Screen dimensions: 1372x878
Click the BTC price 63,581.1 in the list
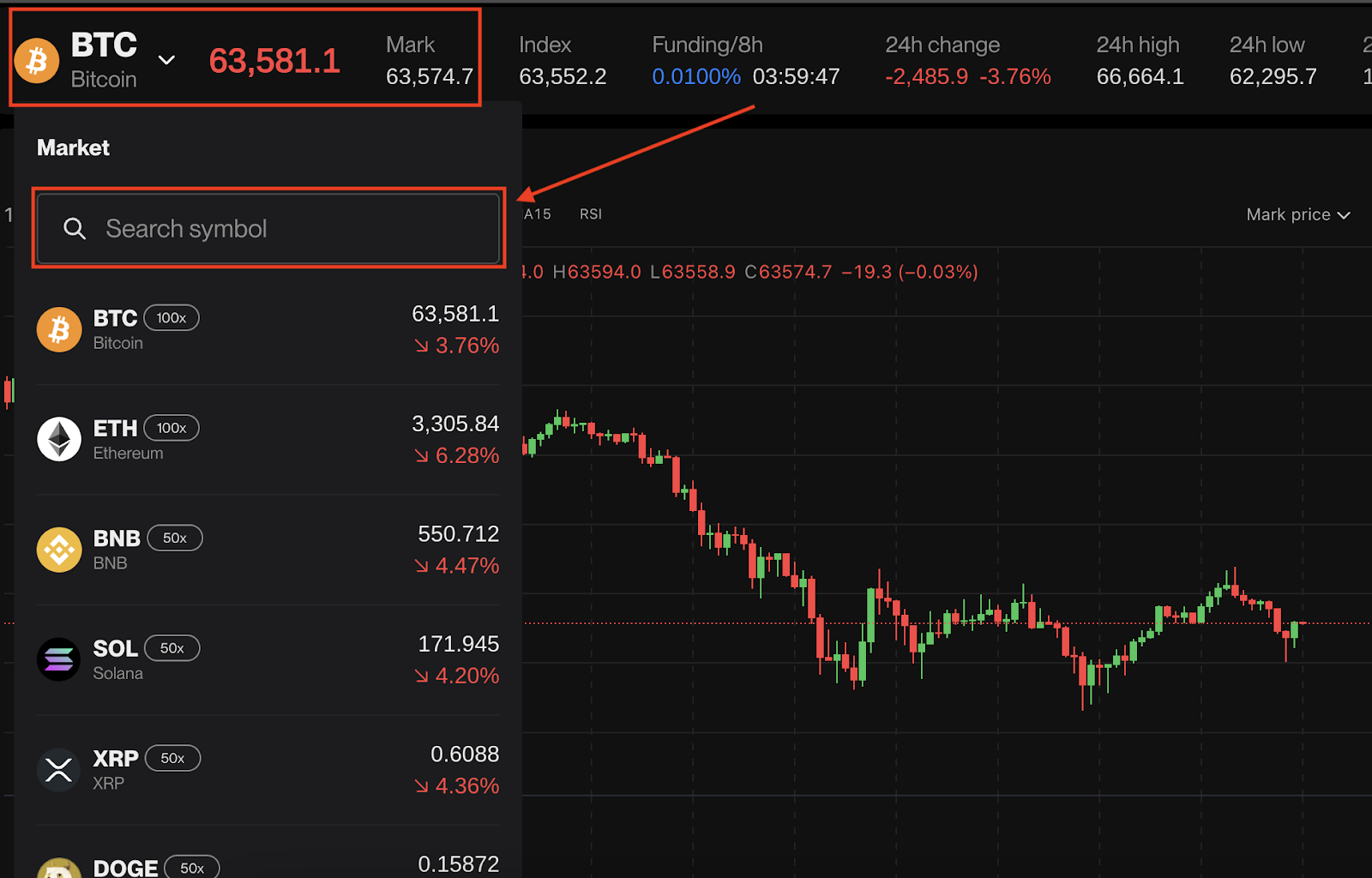click(455, 314)
